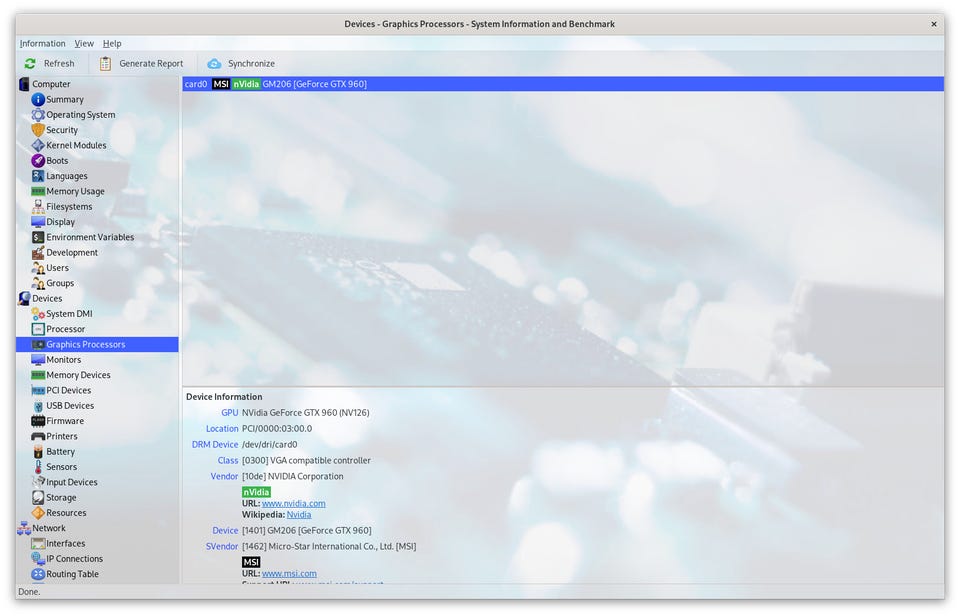The image size is (960, 616).
Task: Click the Generate Report button label
Action: (x=151, y=64)
